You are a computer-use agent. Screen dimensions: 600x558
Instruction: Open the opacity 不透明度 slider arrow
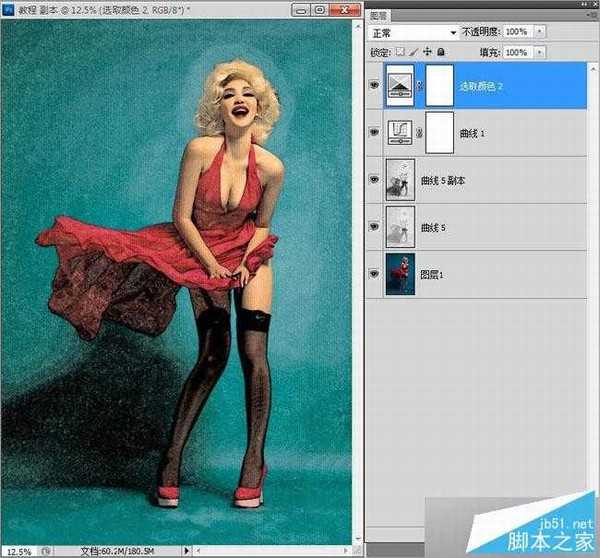pos(540,32)
